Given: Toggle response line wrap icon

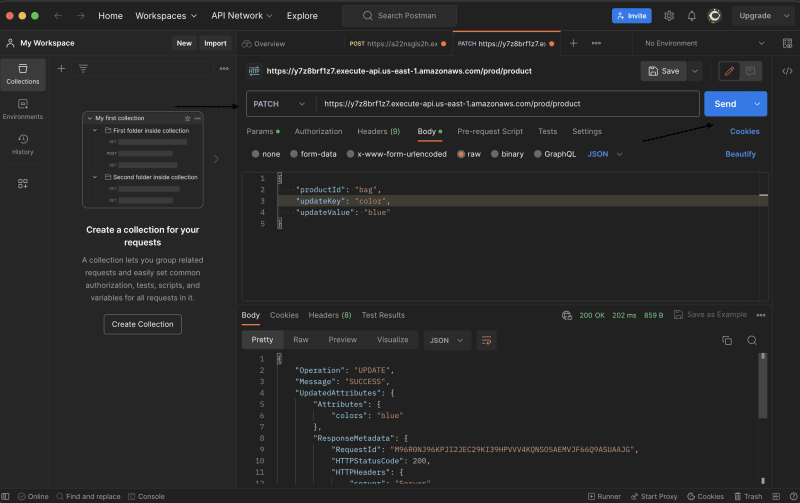Looking at the screenshot, I should [x=486, y=340].
